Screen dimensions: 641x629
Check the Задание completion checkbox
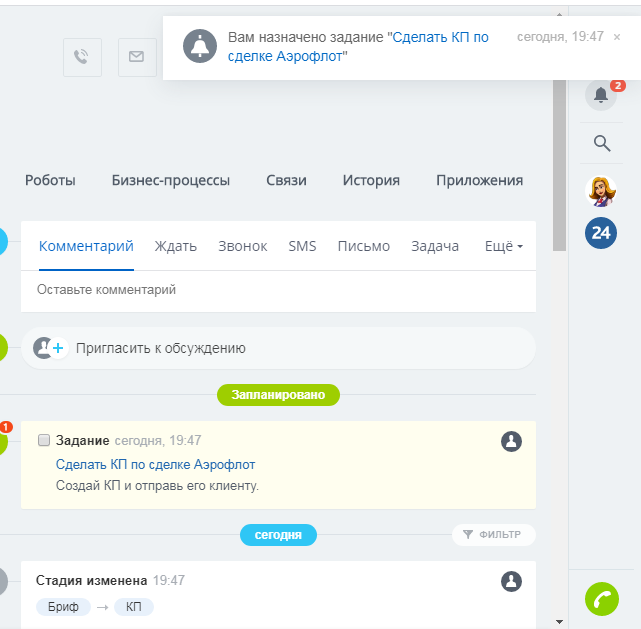tap(44, 440)
